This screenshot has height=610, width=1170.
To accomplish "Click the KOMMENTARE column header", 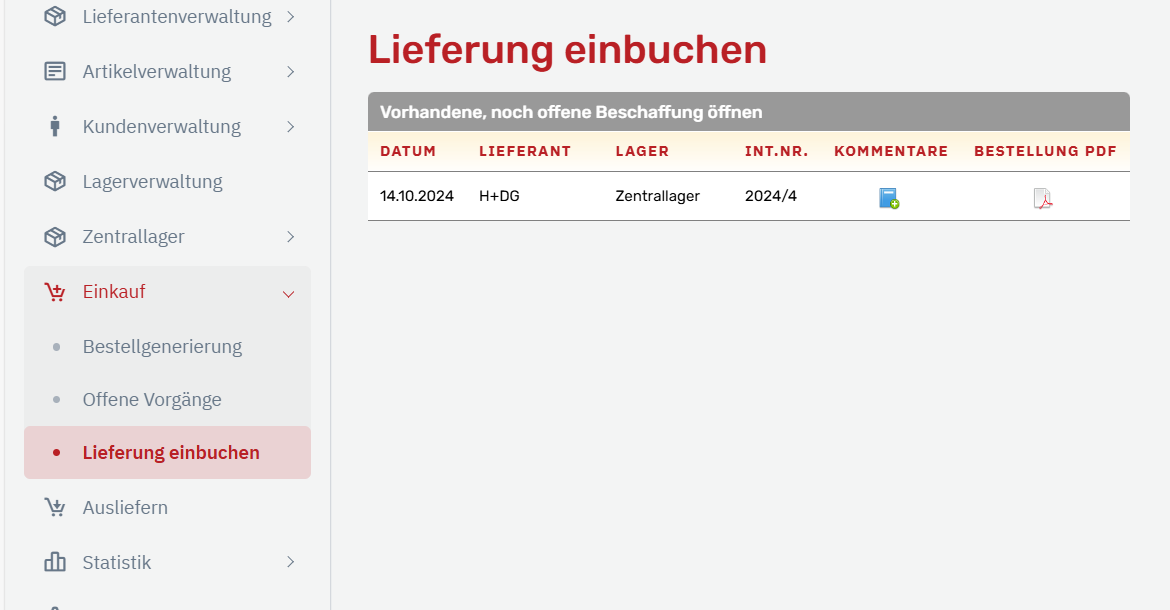I will pyautogui.click(x=891, y=151).
